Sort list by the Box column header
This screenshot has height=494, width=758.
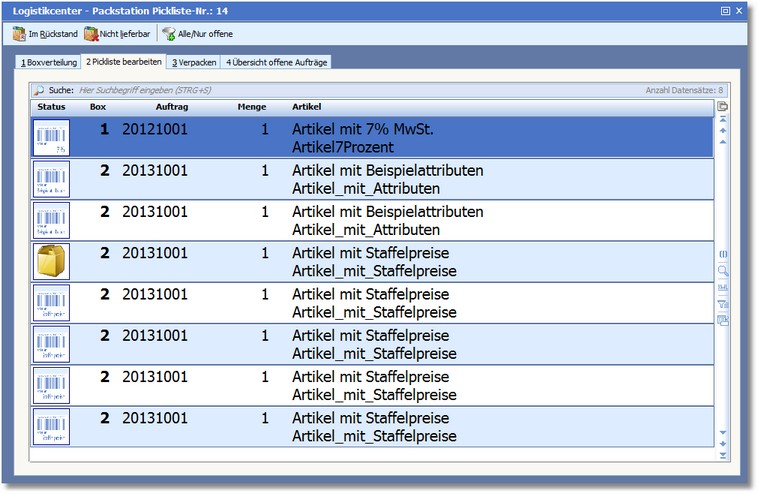(98, 106)
